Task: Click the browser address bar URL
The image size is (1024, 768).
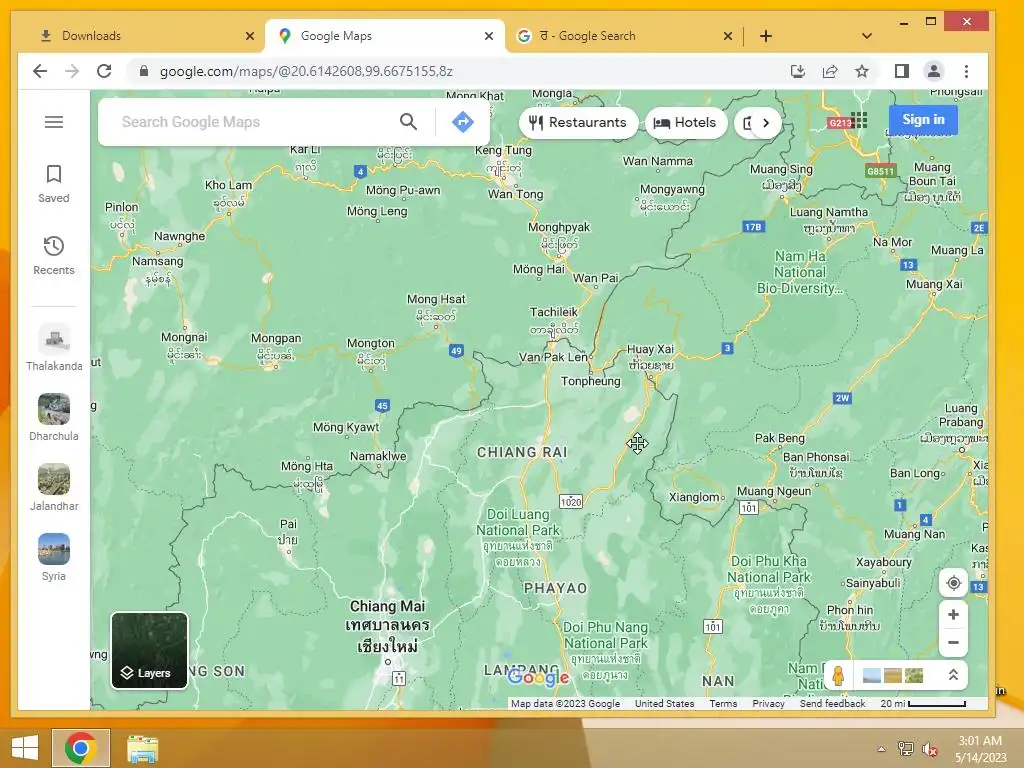Action: (x=306, y=71)
